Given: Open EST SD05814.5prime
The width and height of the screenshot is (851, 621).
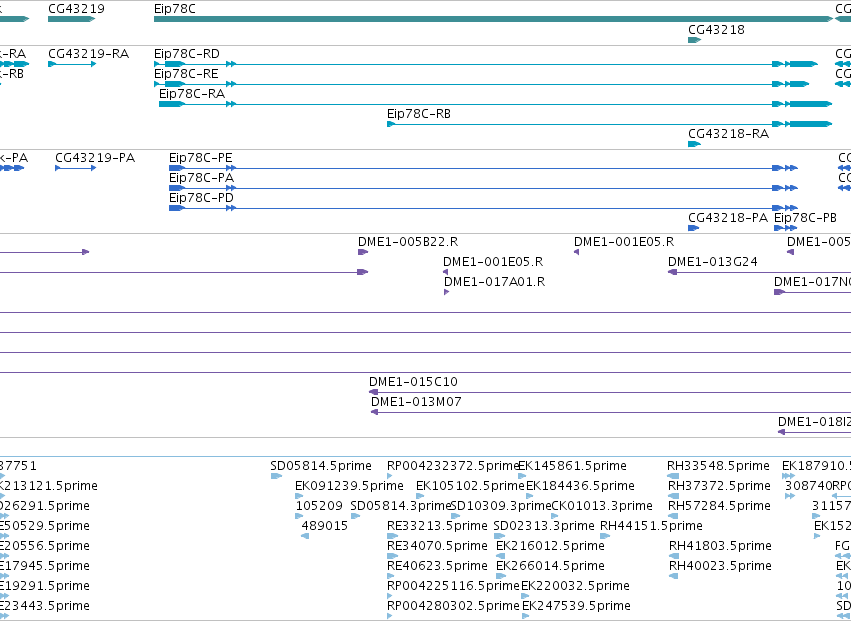Looking at the screenshot, I should click(321, 466).
